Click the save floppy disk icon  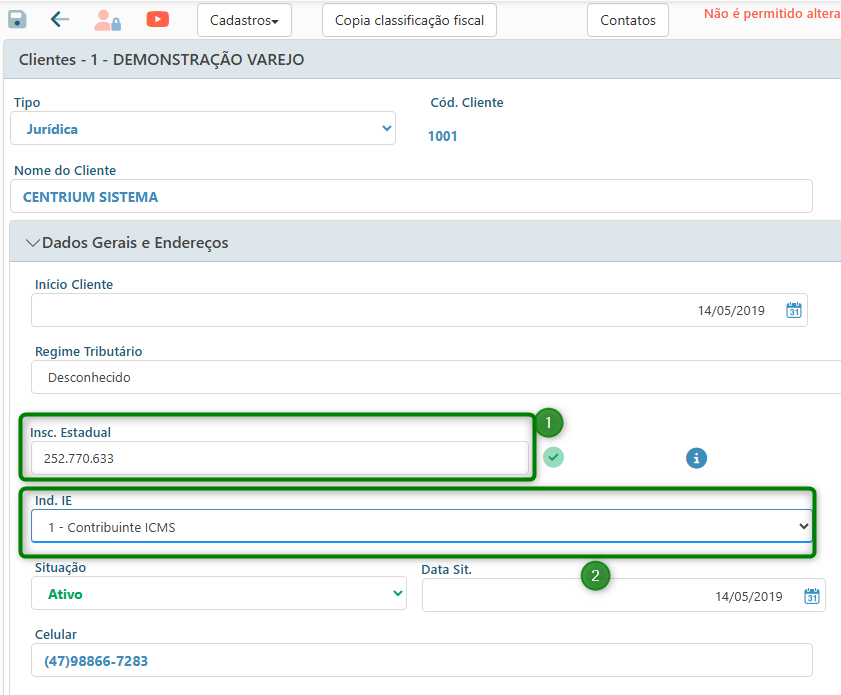click(x=17, y=19)
